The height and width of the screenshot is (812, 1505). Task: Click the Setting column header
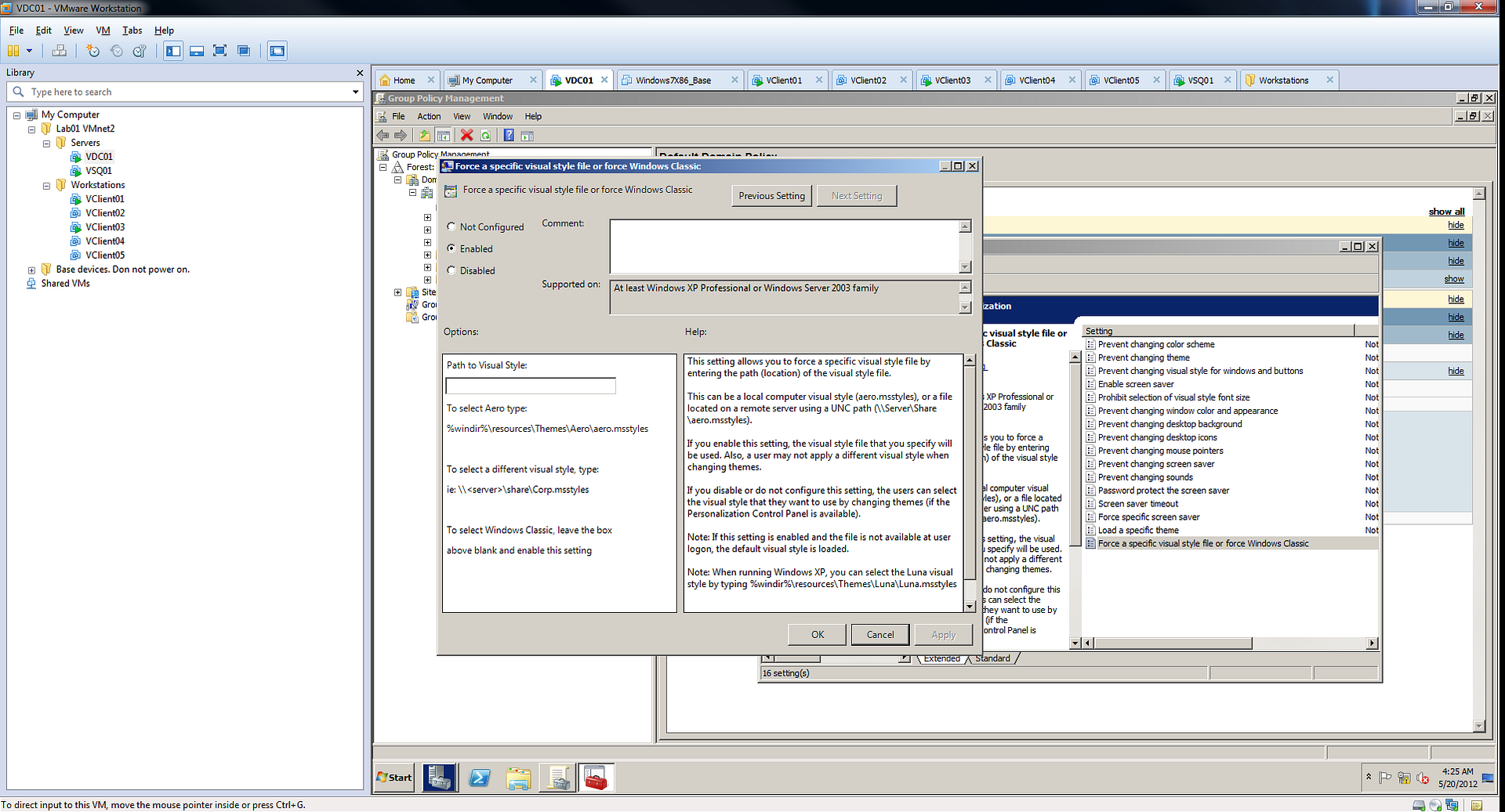(x=1218, y=331)
